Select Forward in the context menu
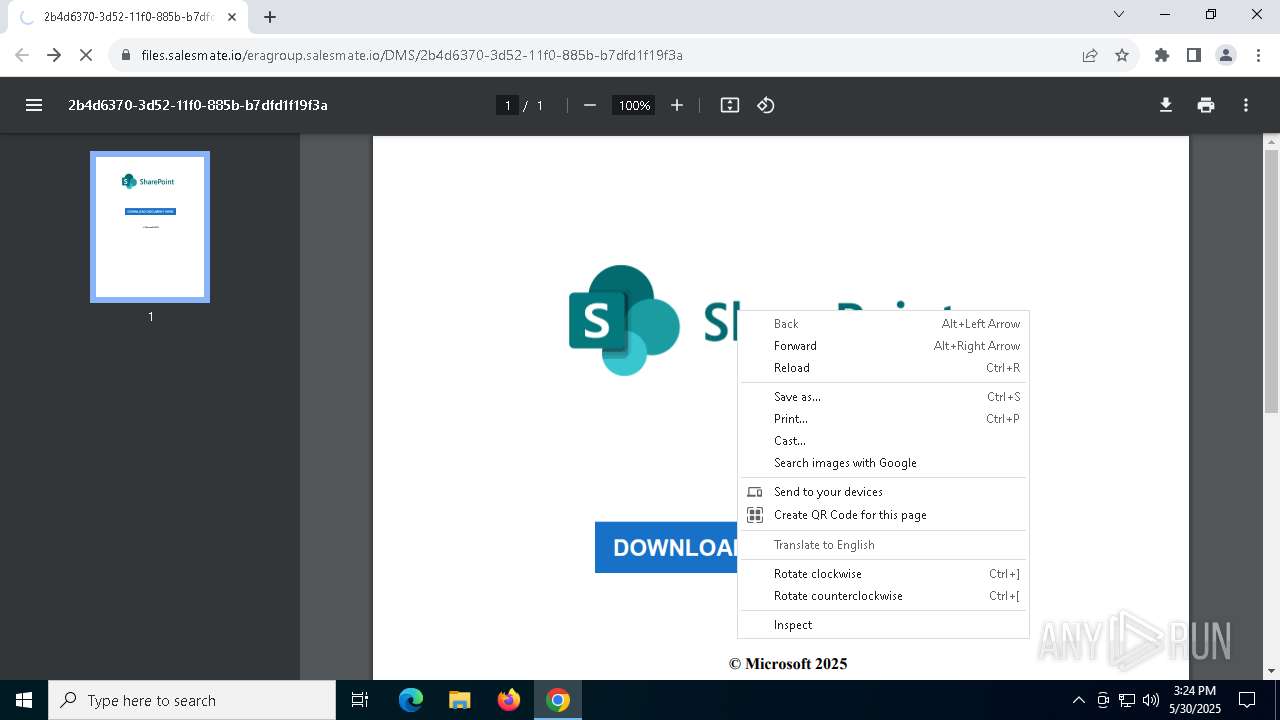 tap(883, 346)
